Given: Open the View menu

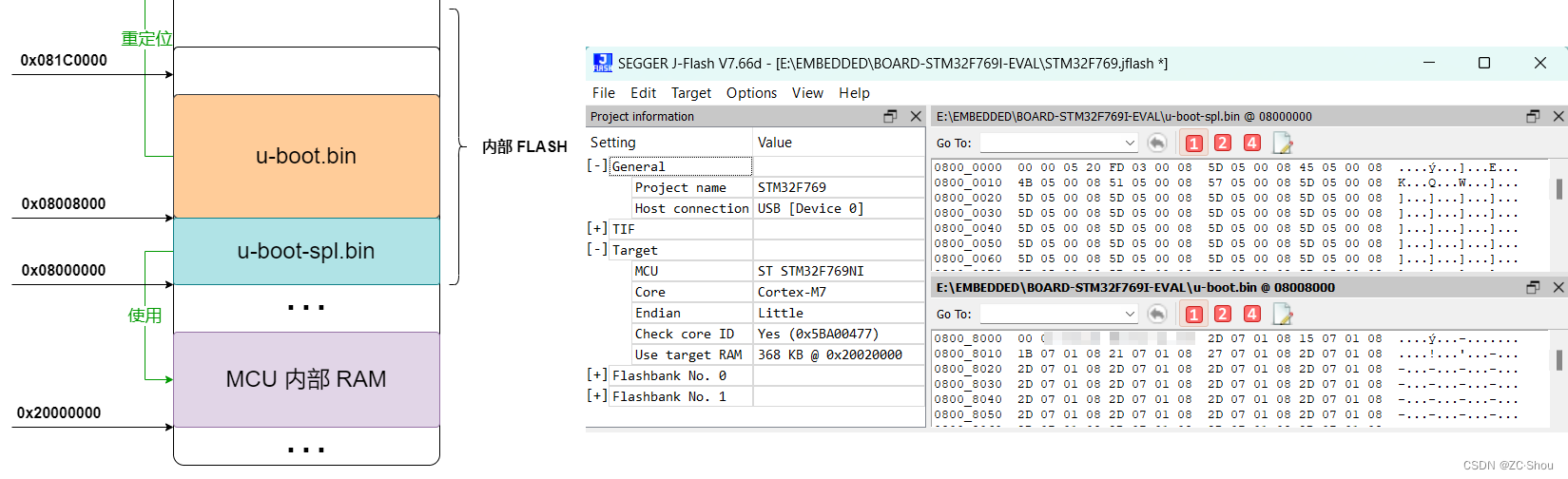Looking at the screenshot, I should click(x=807, y=93).
